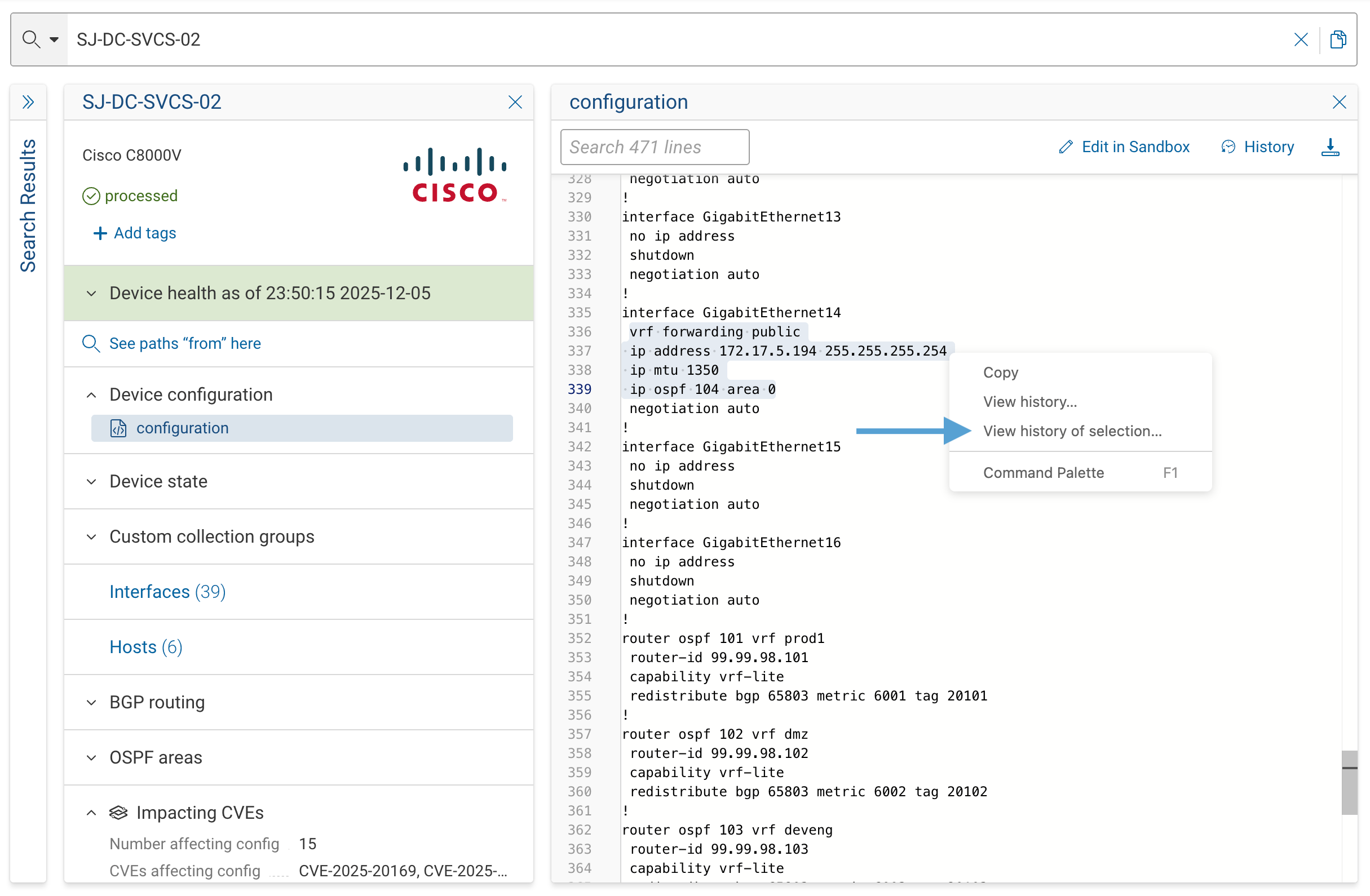The image size is (1370, 896).
Task: Click the magnifier icon for paths search
Action: (x=91, y=344)
